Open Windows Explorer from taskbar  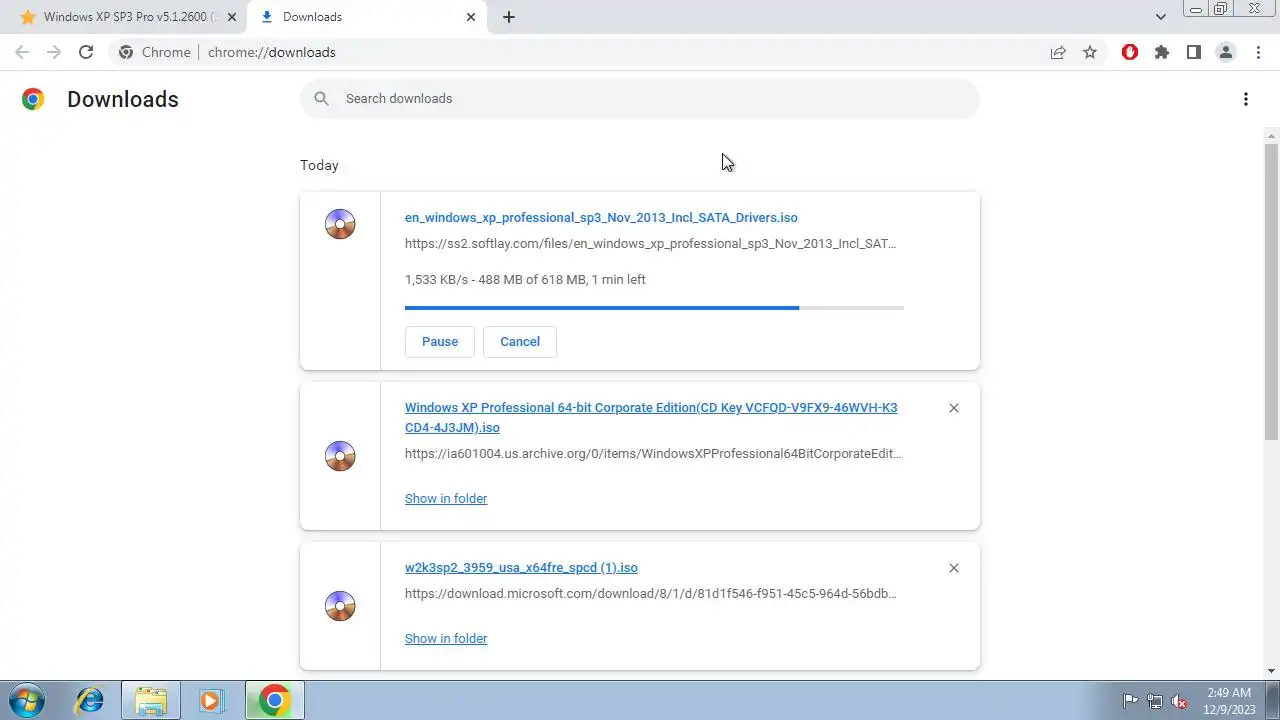coord(151,700)
